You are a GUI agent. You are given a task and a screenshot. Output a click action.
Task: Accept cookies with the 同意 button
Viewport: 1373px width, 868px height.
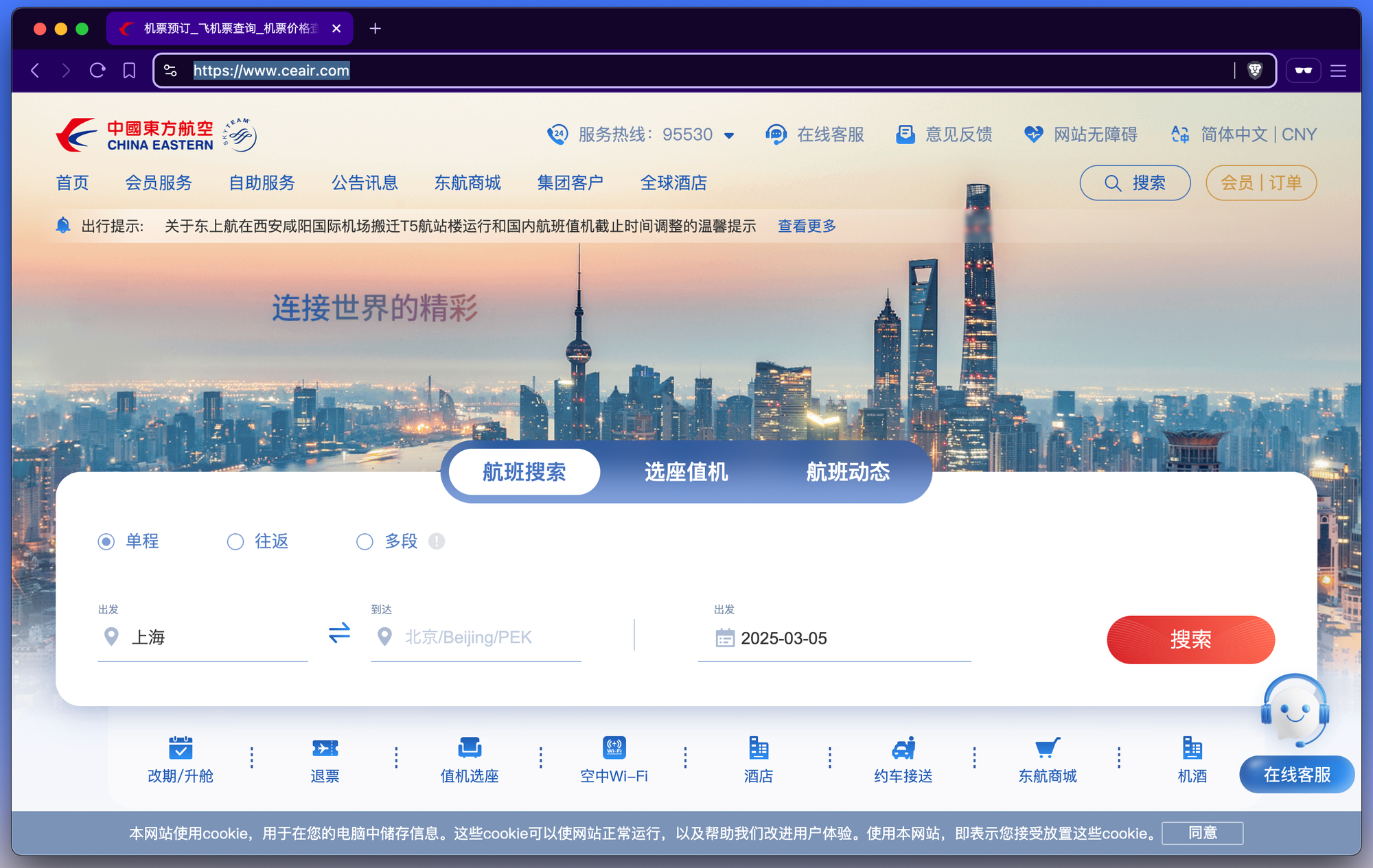pos(1202,833)
